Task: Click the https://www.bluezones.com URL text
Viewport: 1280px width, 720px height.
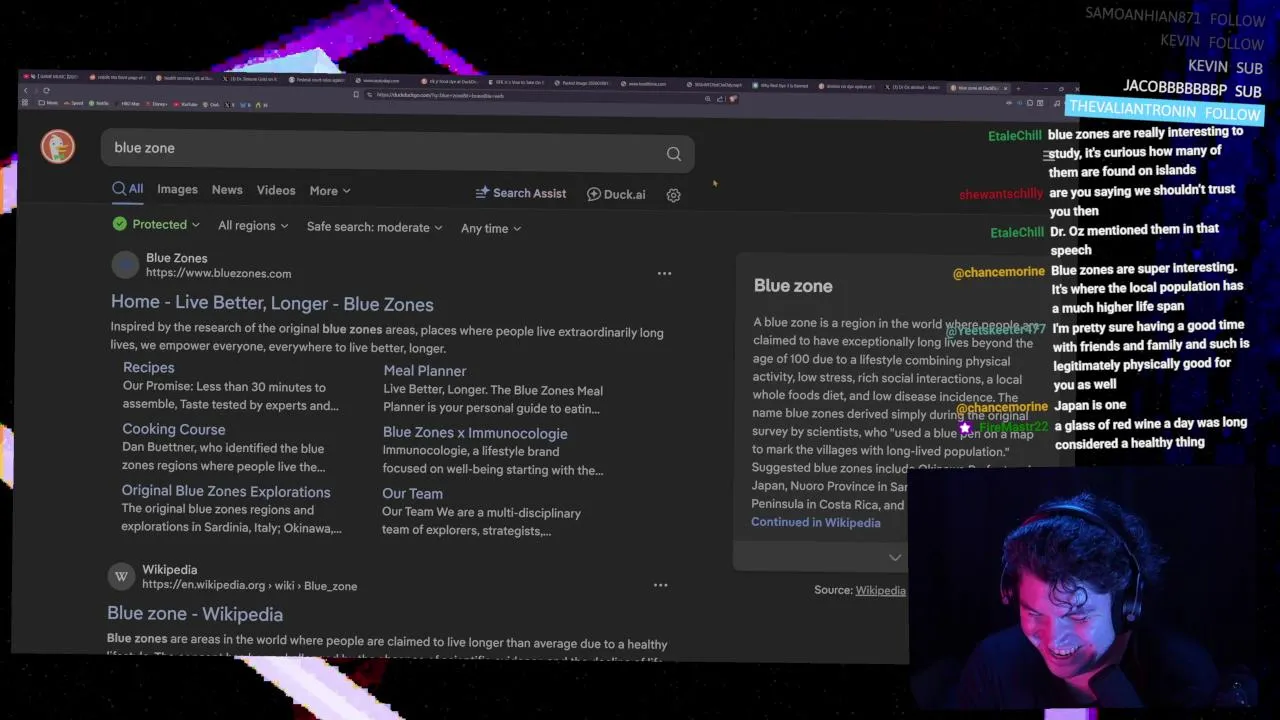Action: tap(219, 273)
